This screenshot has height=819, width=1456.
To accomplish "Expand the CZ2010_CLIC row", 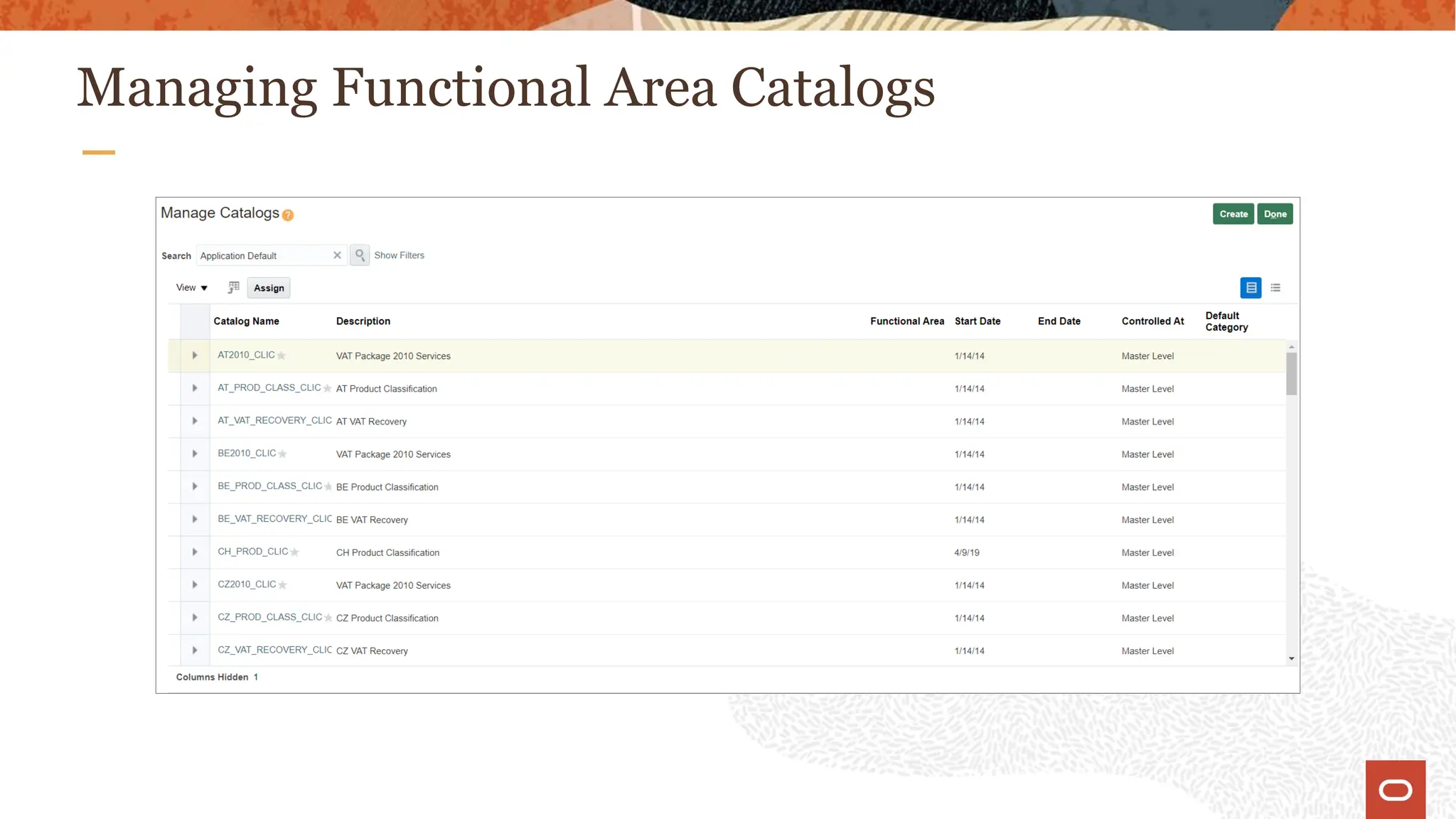I will tap(195, 584).
